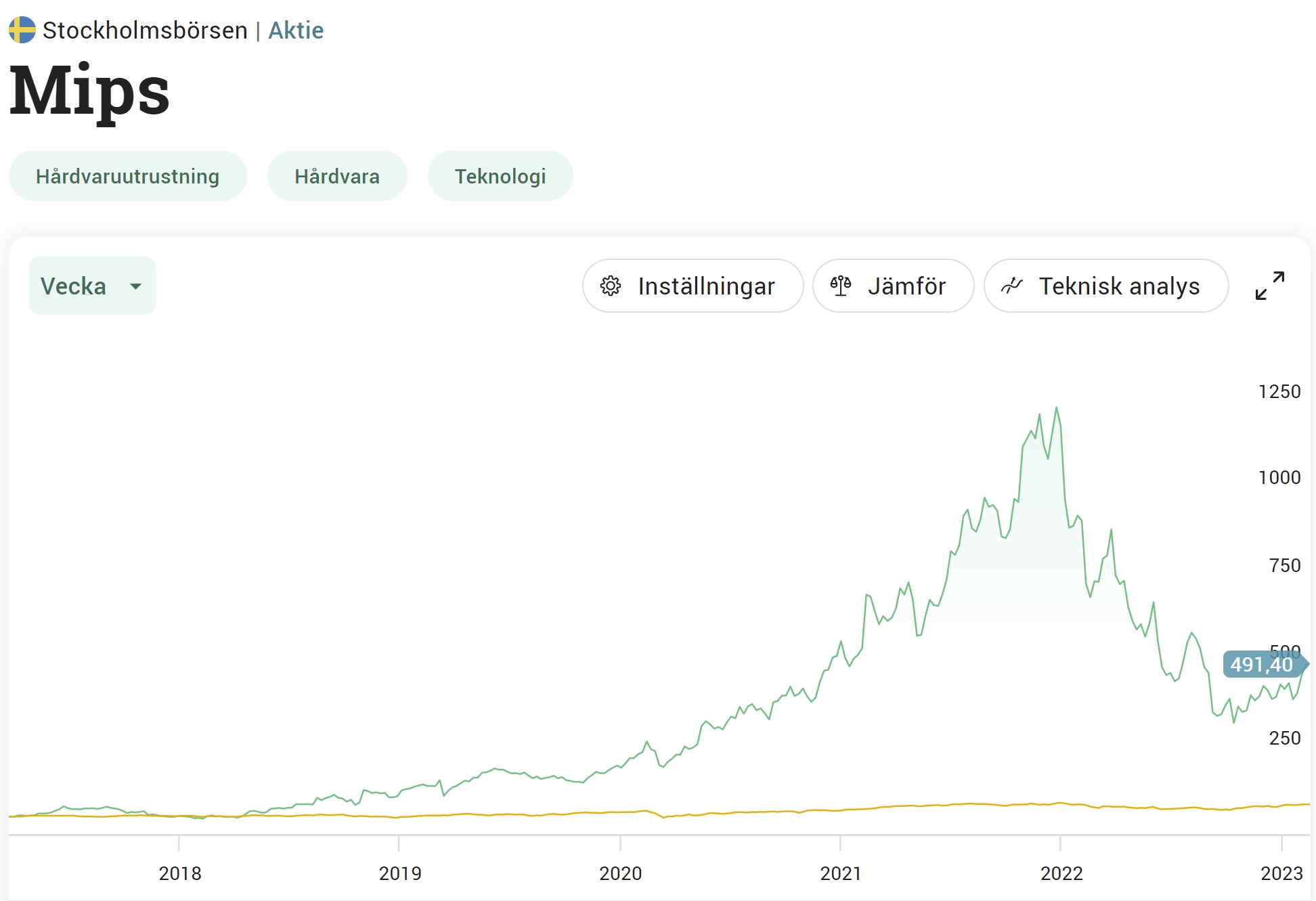The image size is (1316, 901).
Task: Click the 491,40 current price label
Action: click(x=1262, y=665)
